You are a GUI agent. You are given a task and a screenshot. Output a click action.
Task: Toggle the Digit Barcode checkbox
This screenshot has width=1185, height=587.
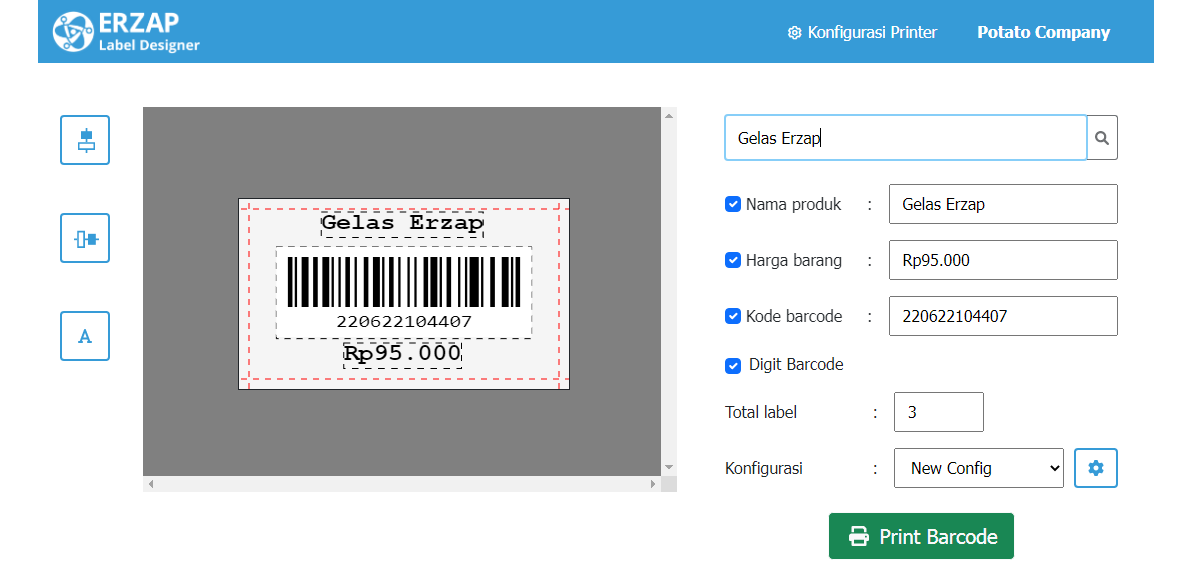pyautogui.click(x=732, y=366)
